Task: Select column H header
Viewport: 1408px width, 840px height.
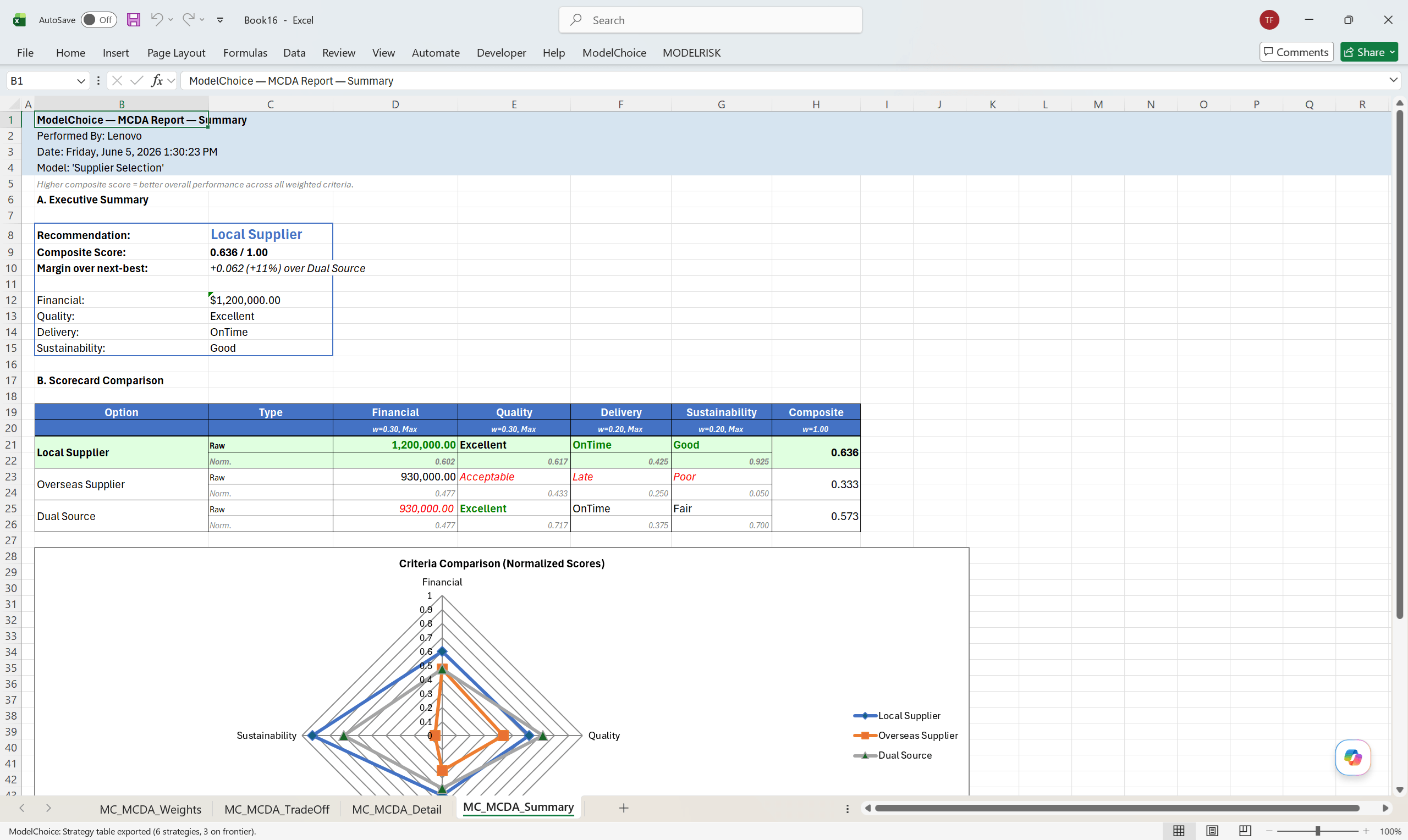Action: coord(816,104)
